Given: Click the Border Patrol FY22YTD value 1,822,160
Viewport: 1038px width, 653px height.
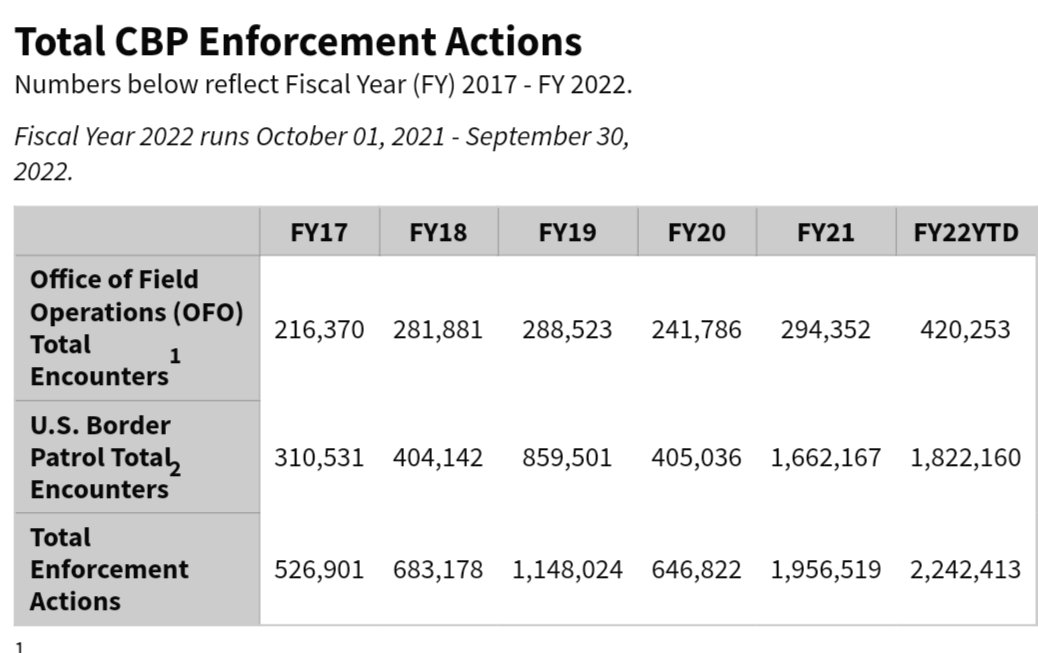Looking at the screenshot, I should 966,458.
